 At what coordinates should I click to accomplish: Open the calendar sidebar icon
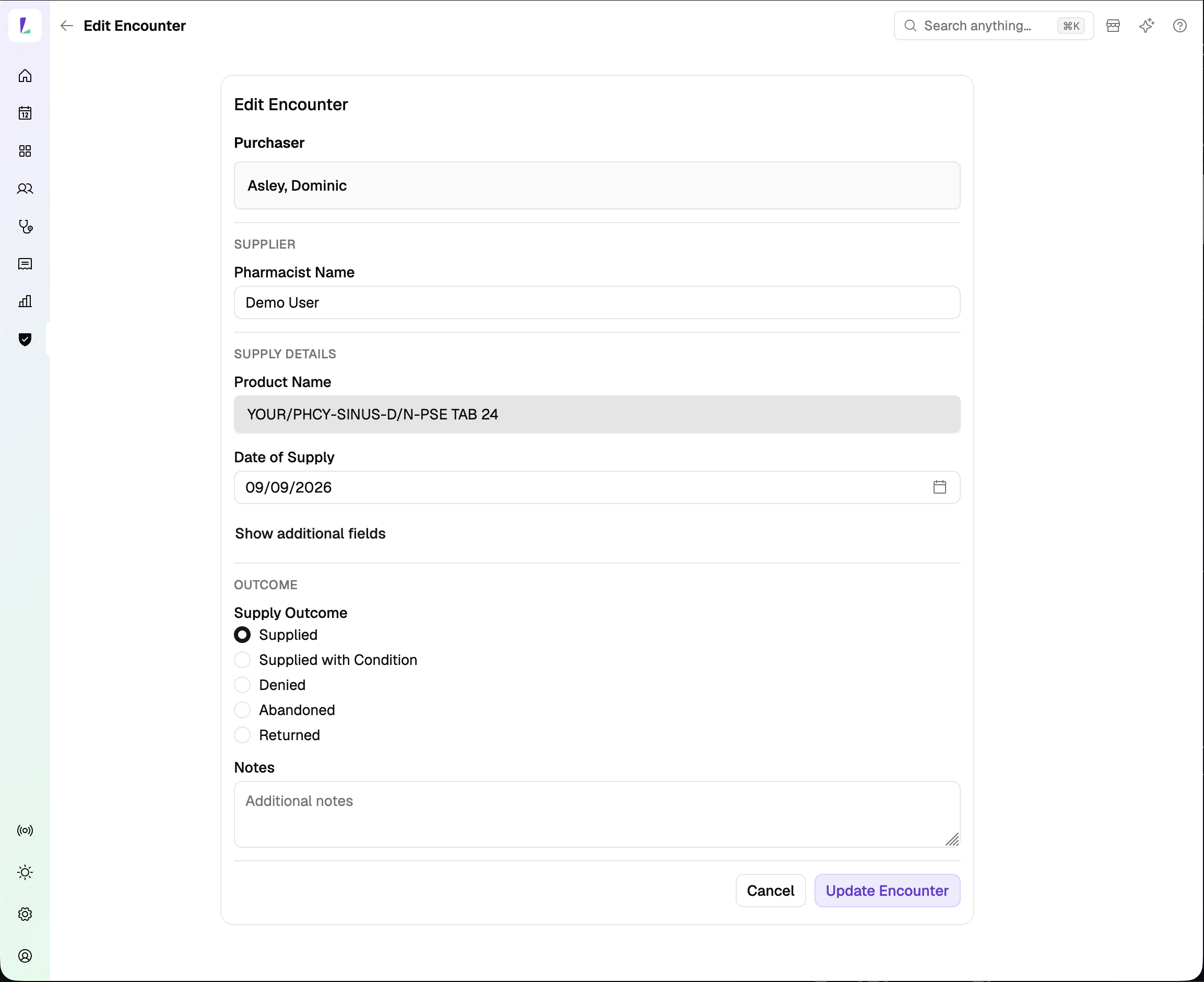coord(25,113)
